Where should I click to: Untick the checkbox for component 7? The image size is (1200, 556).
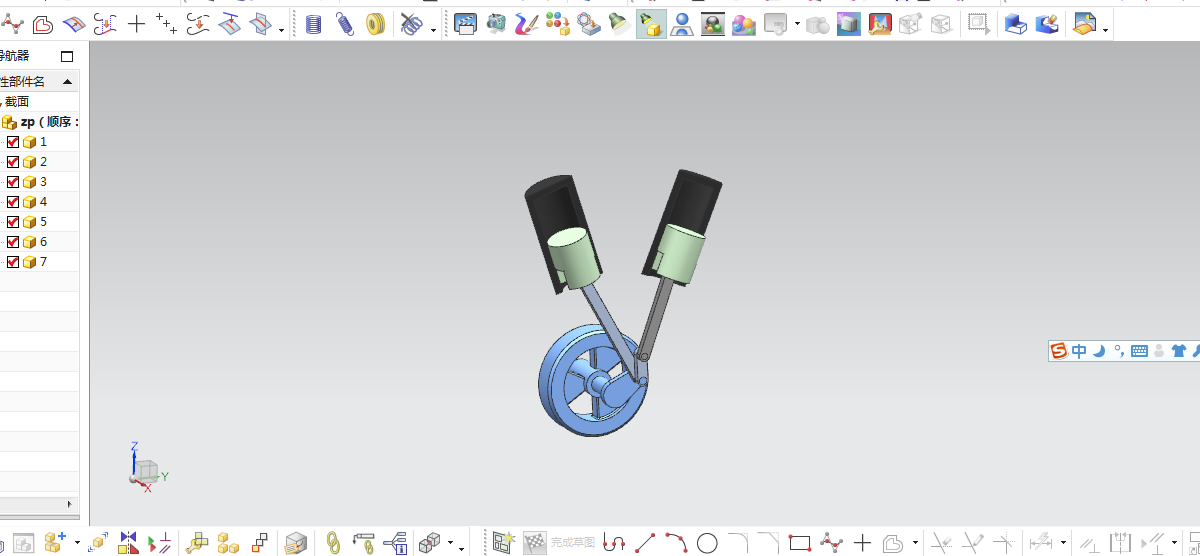(x=13, y=262)
